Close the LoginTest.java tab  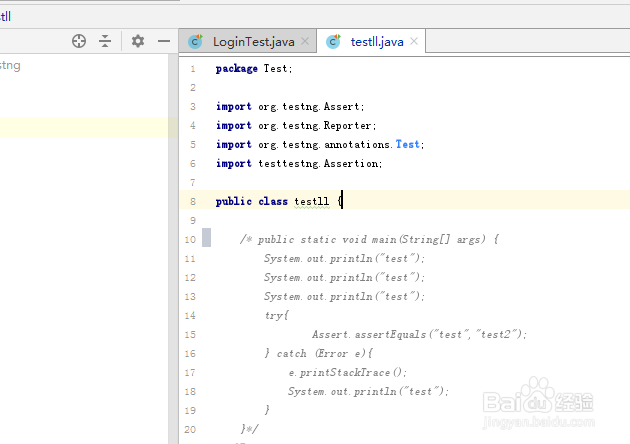(305, 41)
